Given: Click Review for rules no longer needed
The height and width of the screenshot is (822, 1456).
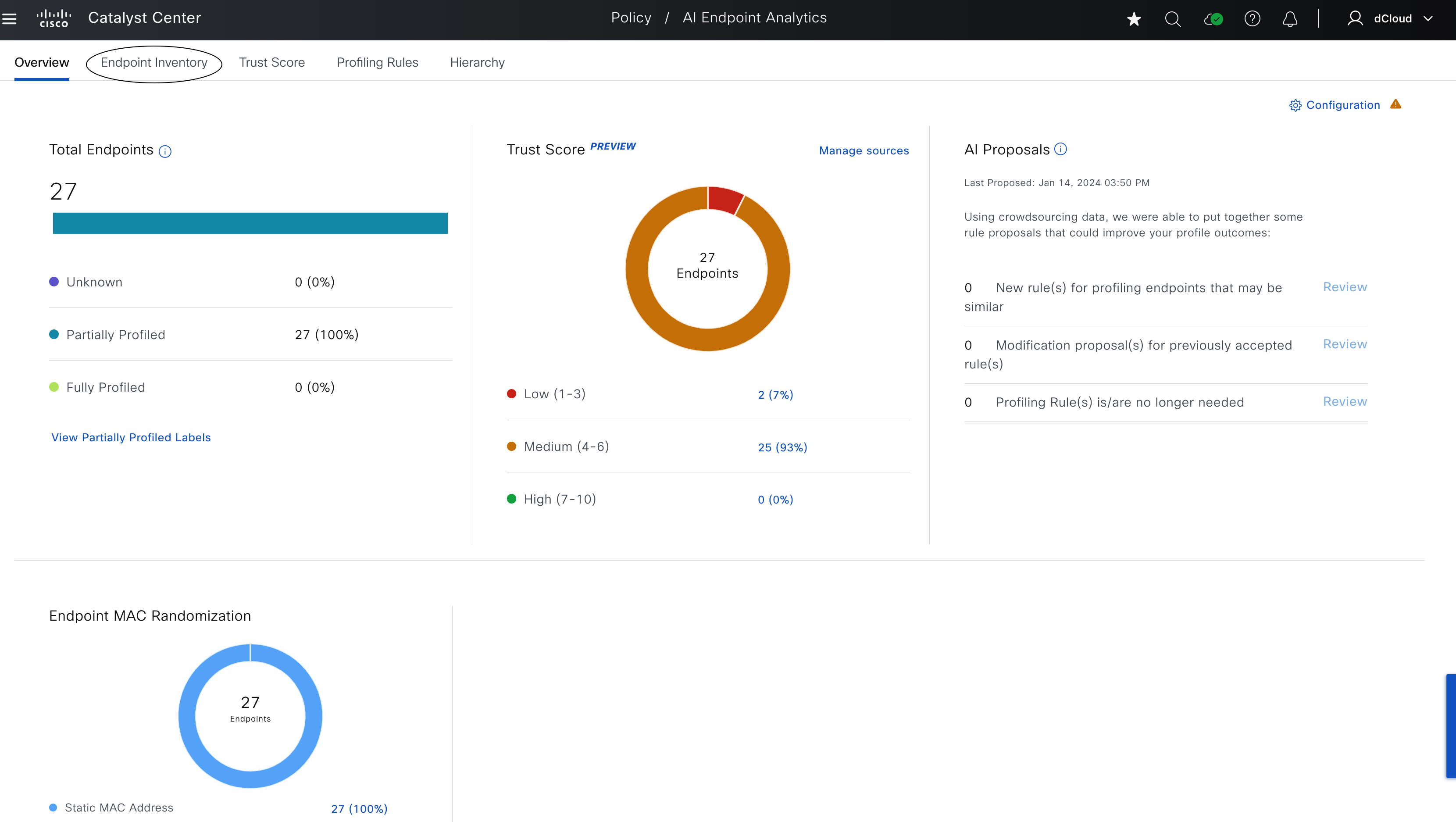Looking at the screenshot, I should point(1345,401).
